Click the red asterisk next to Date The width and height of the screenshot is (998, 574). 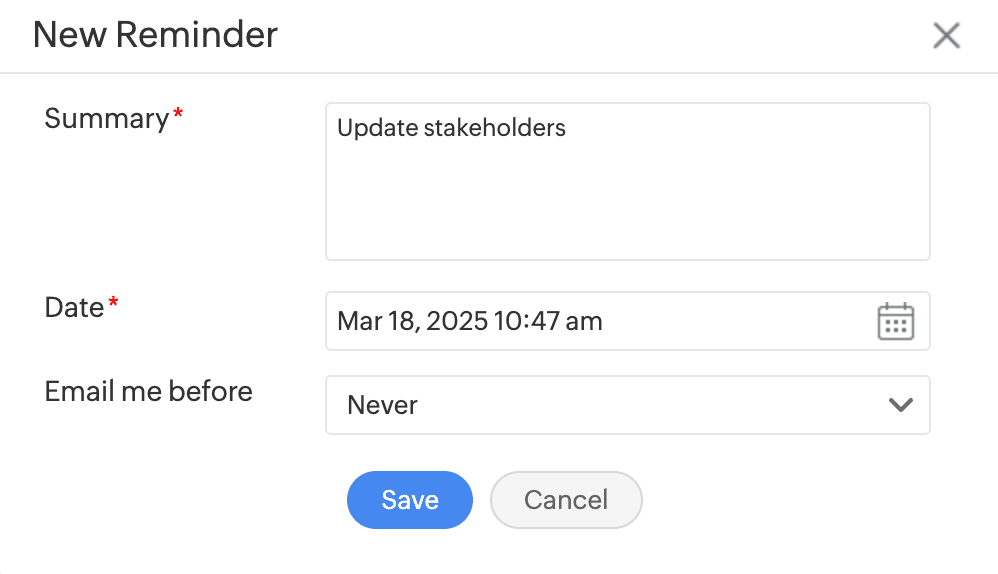(x=113, y=304)
